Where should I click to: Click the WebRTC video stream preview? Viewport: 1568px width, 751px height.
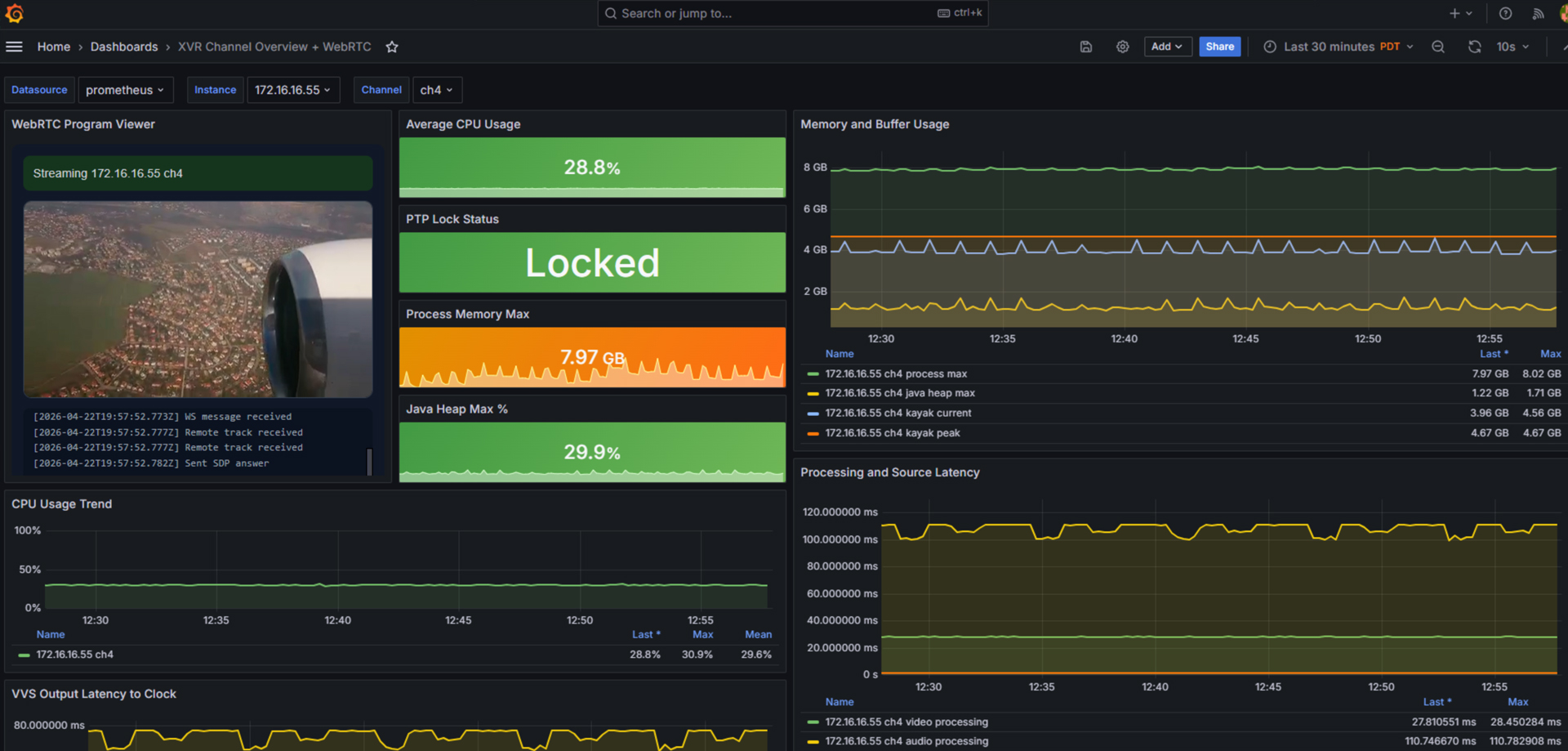pos(198,299)
